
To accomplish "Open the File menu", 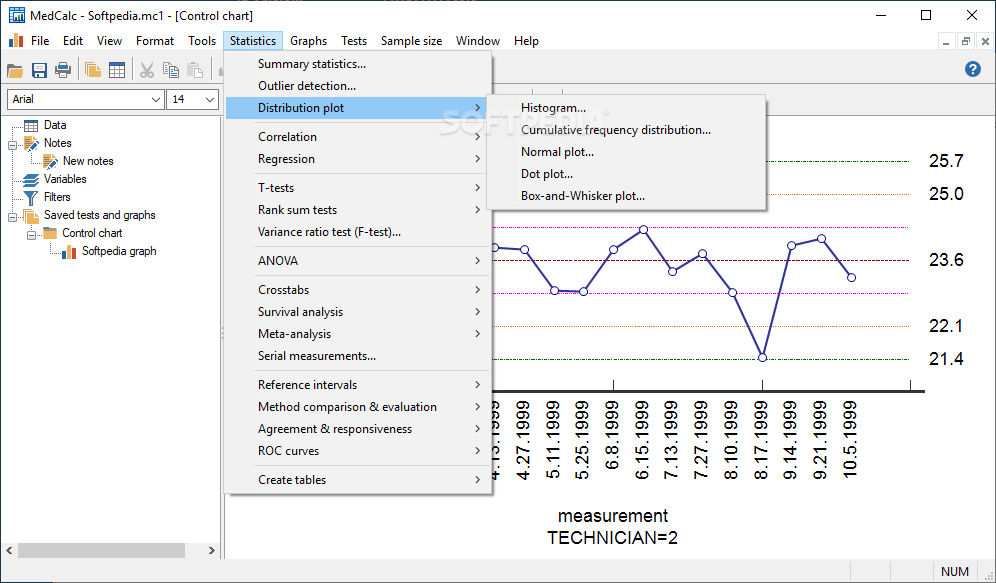I will coord(40,41).
